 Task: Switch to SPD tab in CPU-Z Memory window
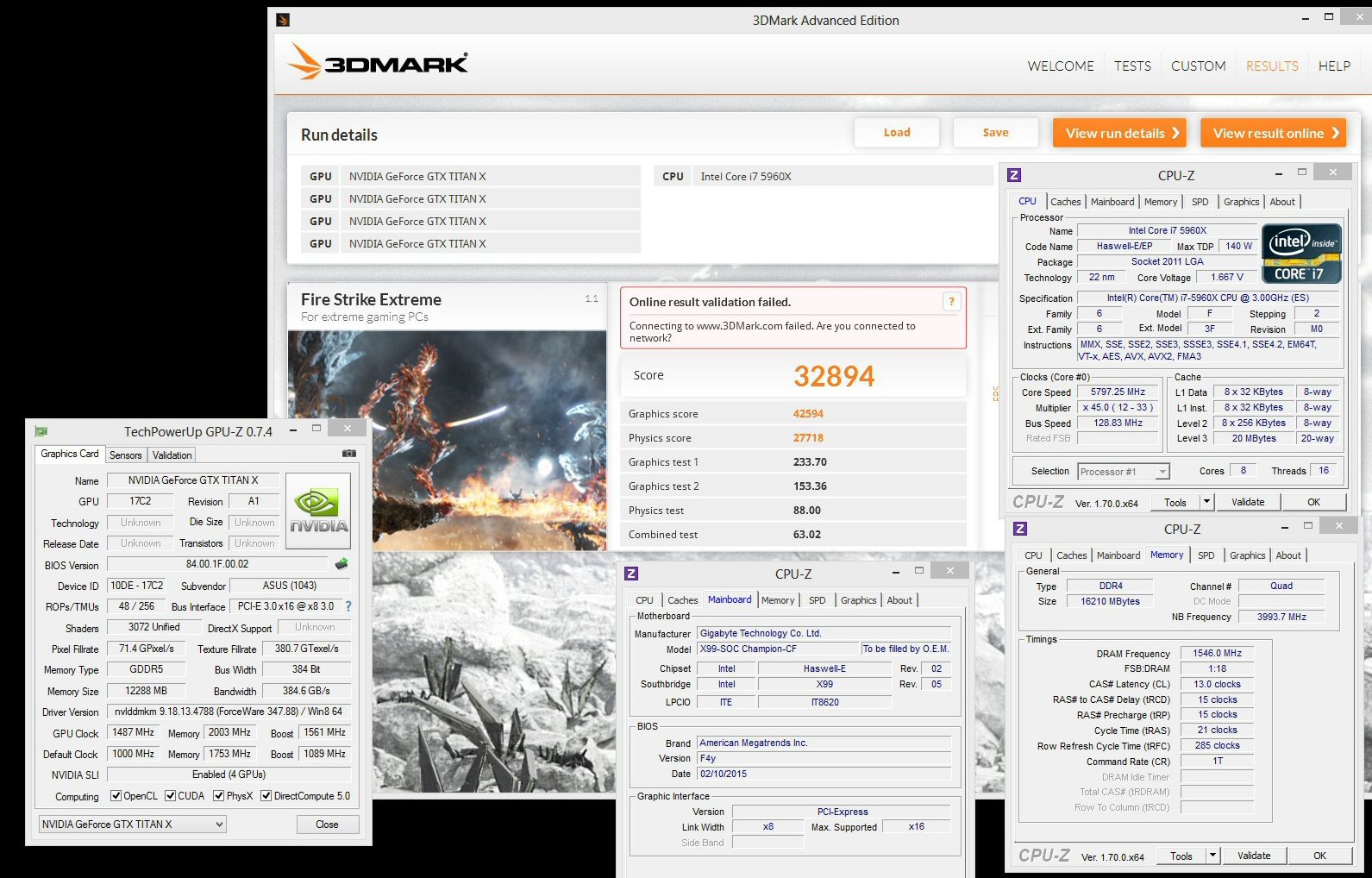coord(1206,555)
